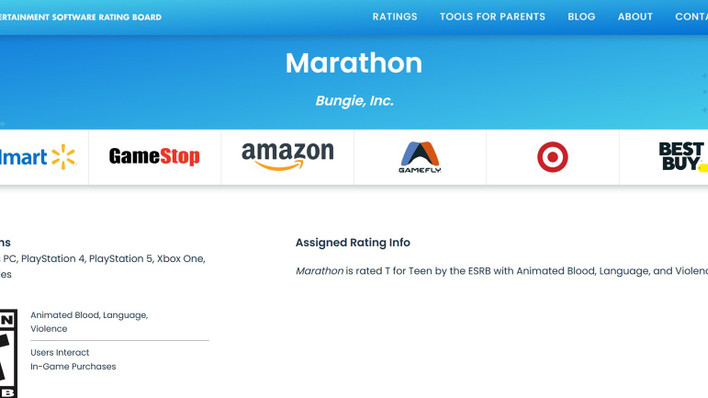
Task: Open the About menu item
Action: pyautogui.click(x=635, y=17)
